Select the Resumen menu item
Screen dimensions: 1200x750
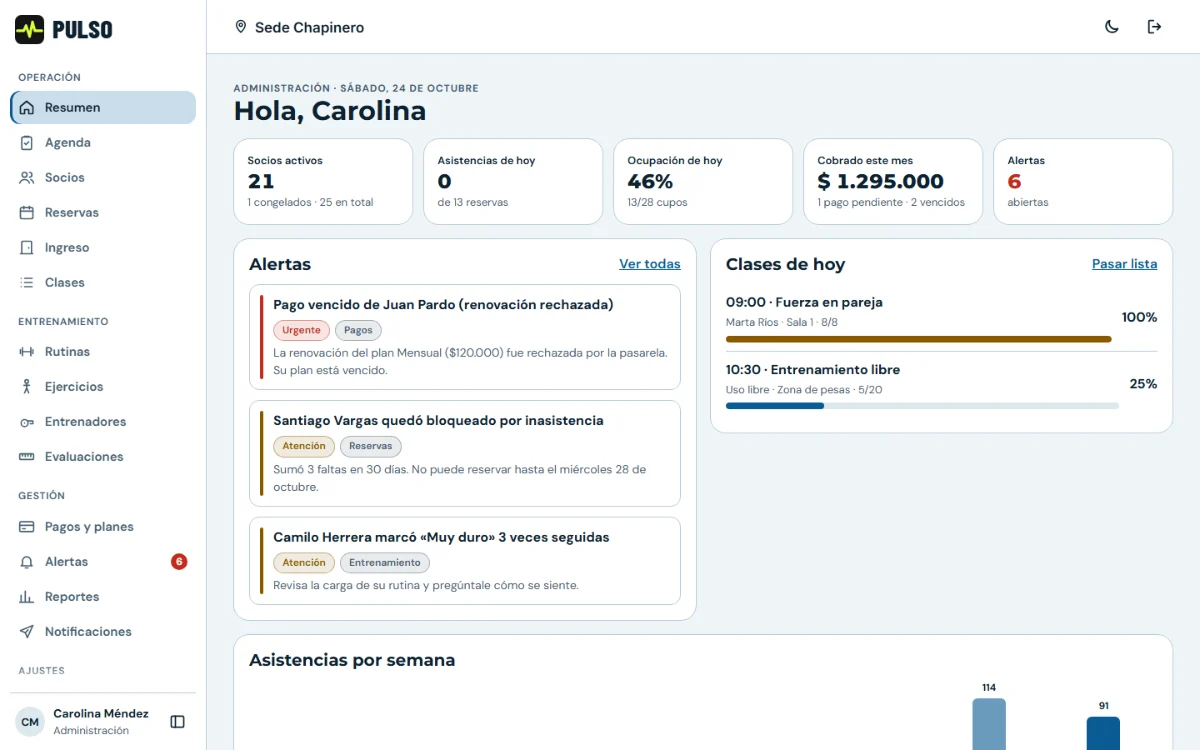coord(103,108)
